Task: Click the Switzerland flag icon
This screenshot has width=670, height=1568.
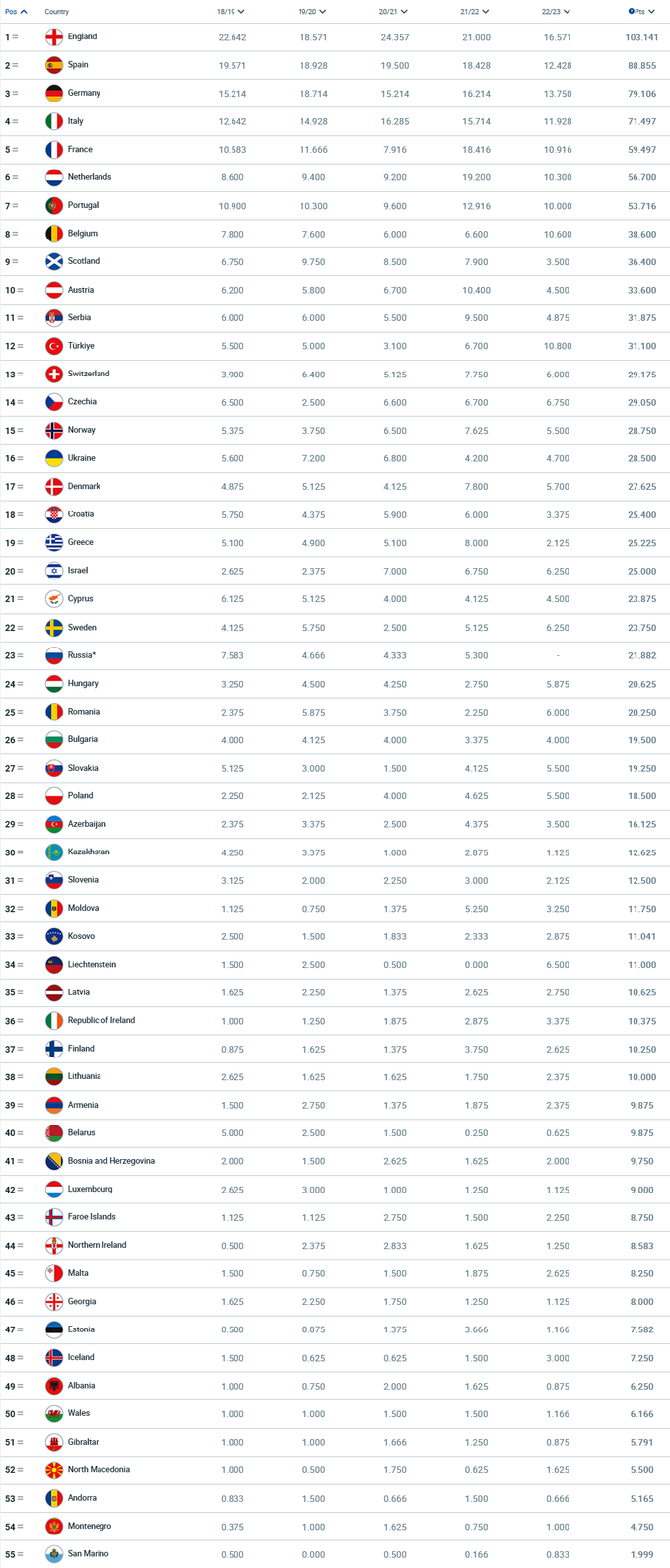Action: (54, 375)
